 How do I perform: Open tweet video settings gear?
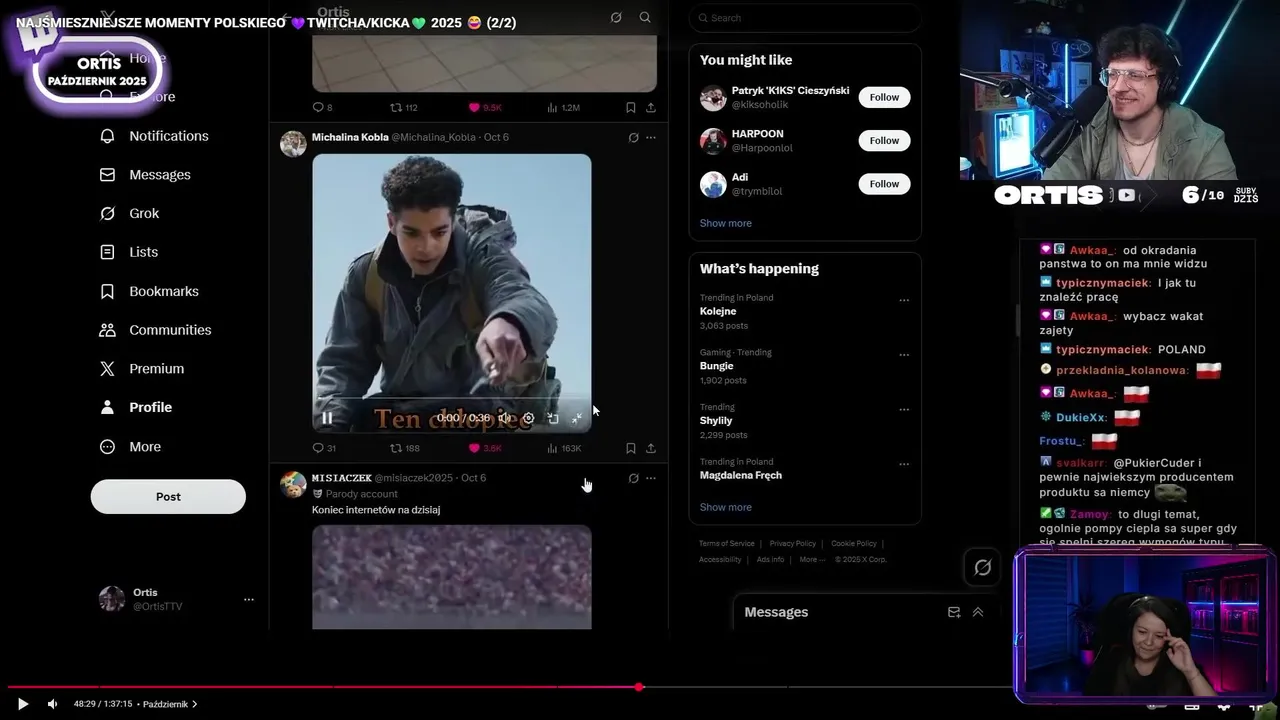pos(529,418)
